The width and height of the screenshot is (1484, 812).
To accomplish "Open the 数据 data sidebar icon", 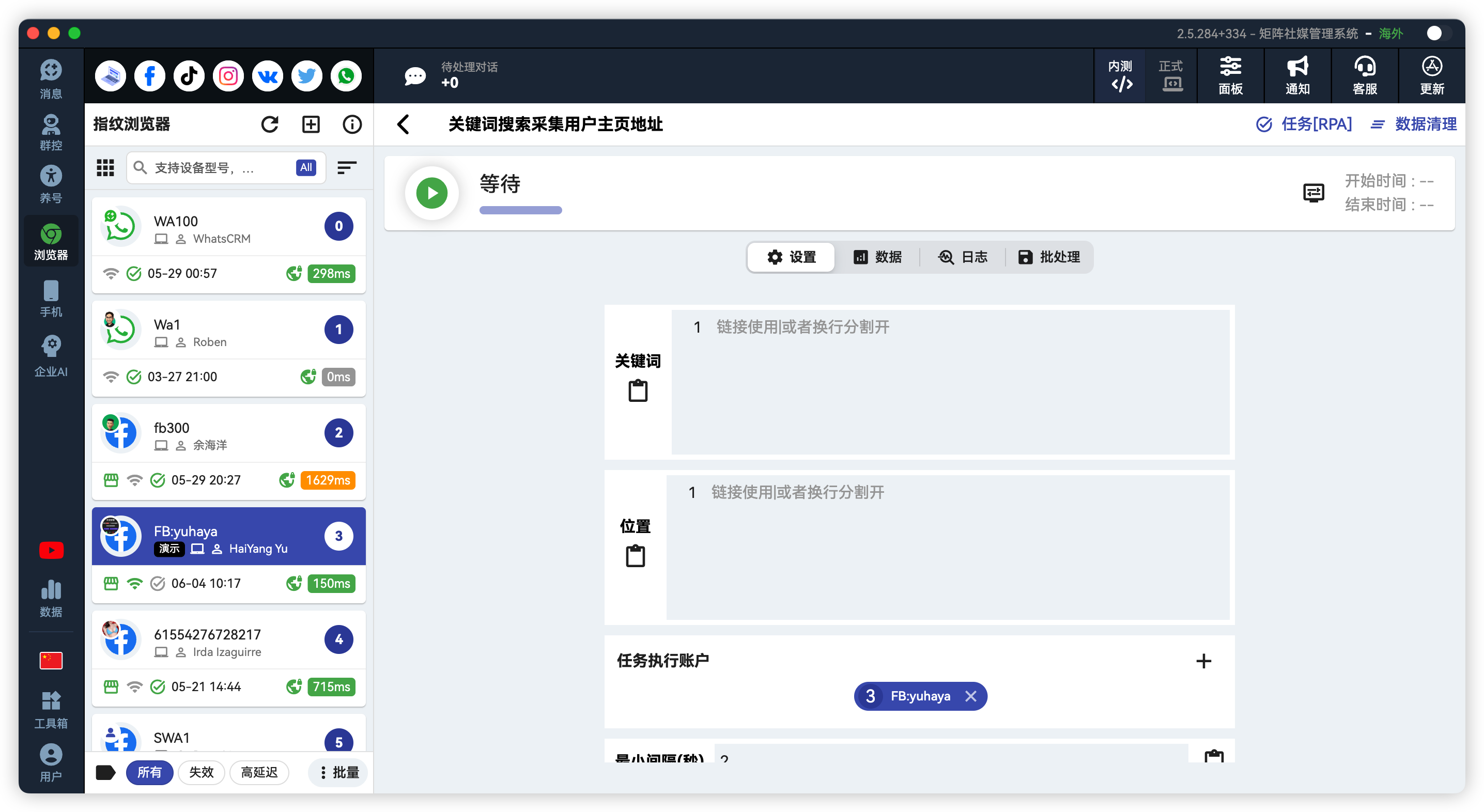I will click(51, 598).
